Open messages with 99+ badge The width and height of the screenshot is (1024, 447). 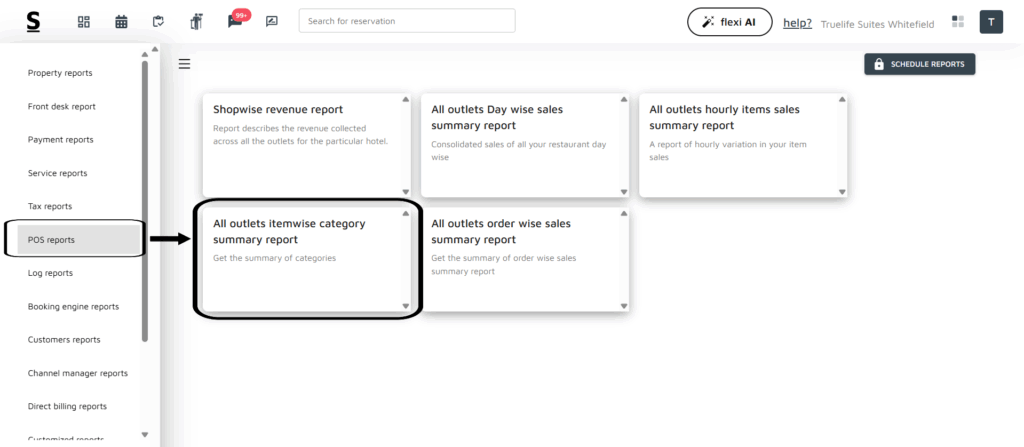235,21
